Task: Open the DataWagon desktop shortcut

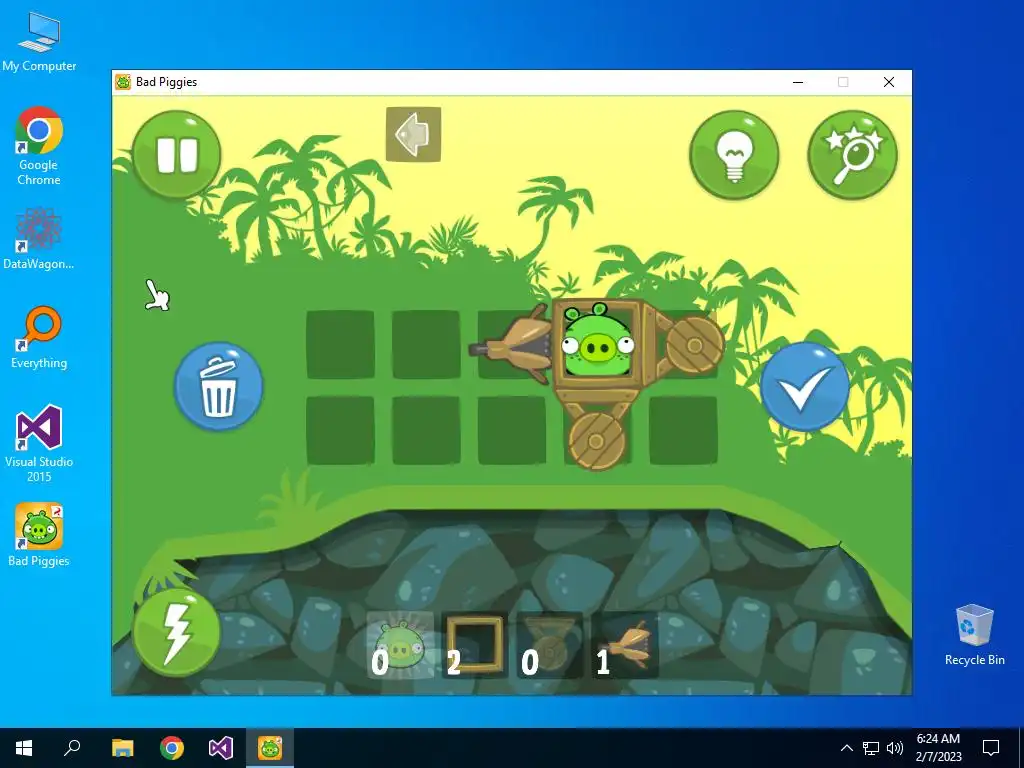Action: pos(39,238)
